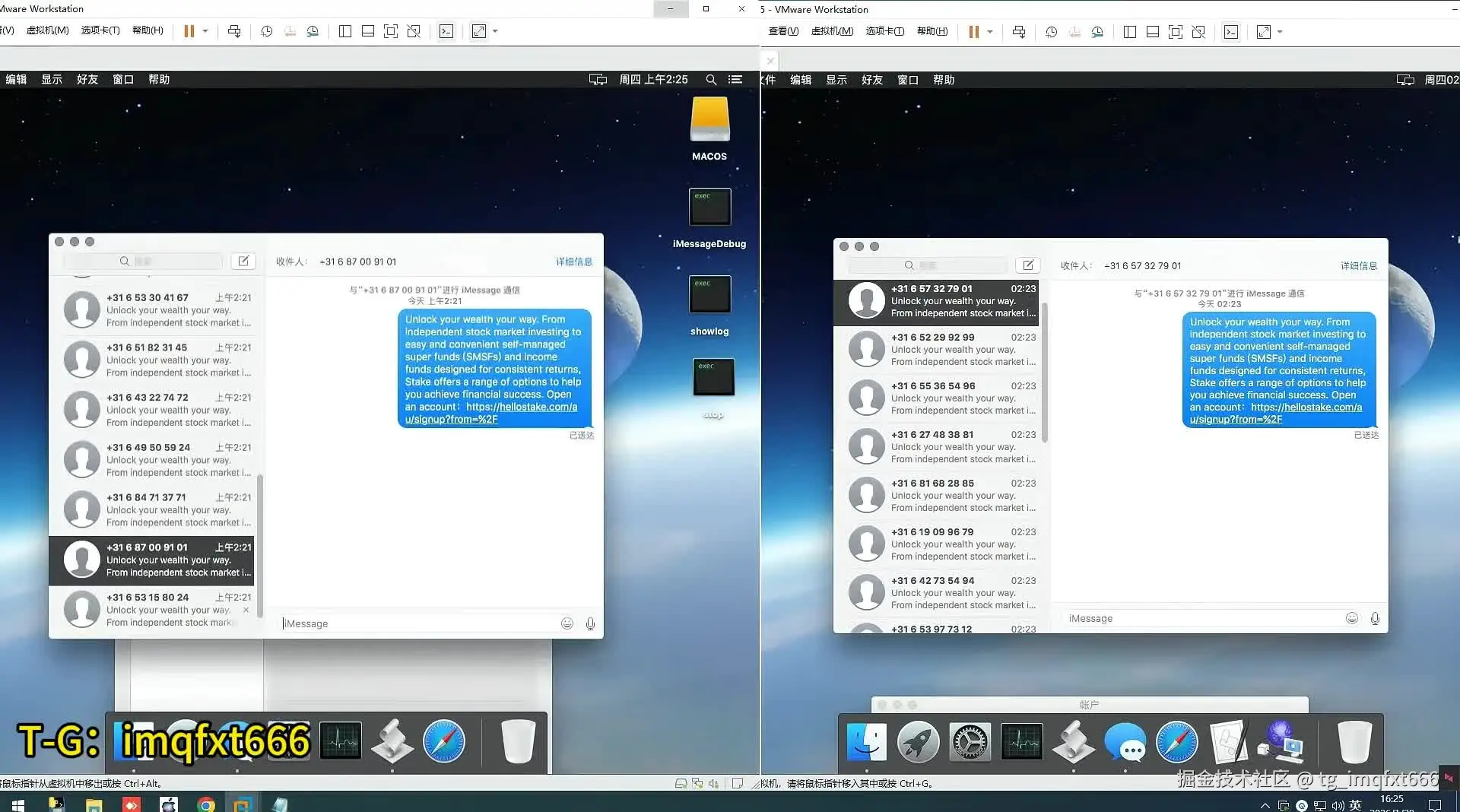Click iMessage text field in left window
Image resolution: width=1460 pixels, height=812 pixels.
pos(417,623)
